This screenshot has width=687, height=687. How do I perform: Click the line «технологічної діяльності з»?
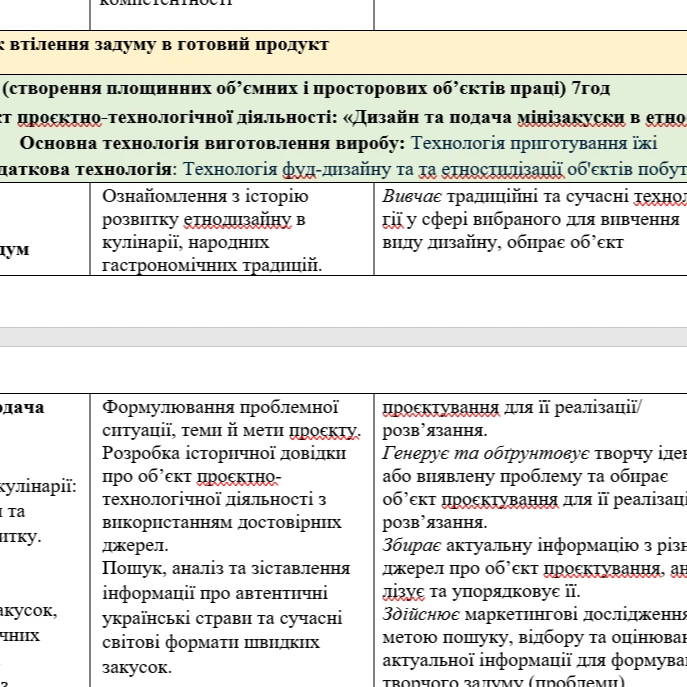pos(214,499)
